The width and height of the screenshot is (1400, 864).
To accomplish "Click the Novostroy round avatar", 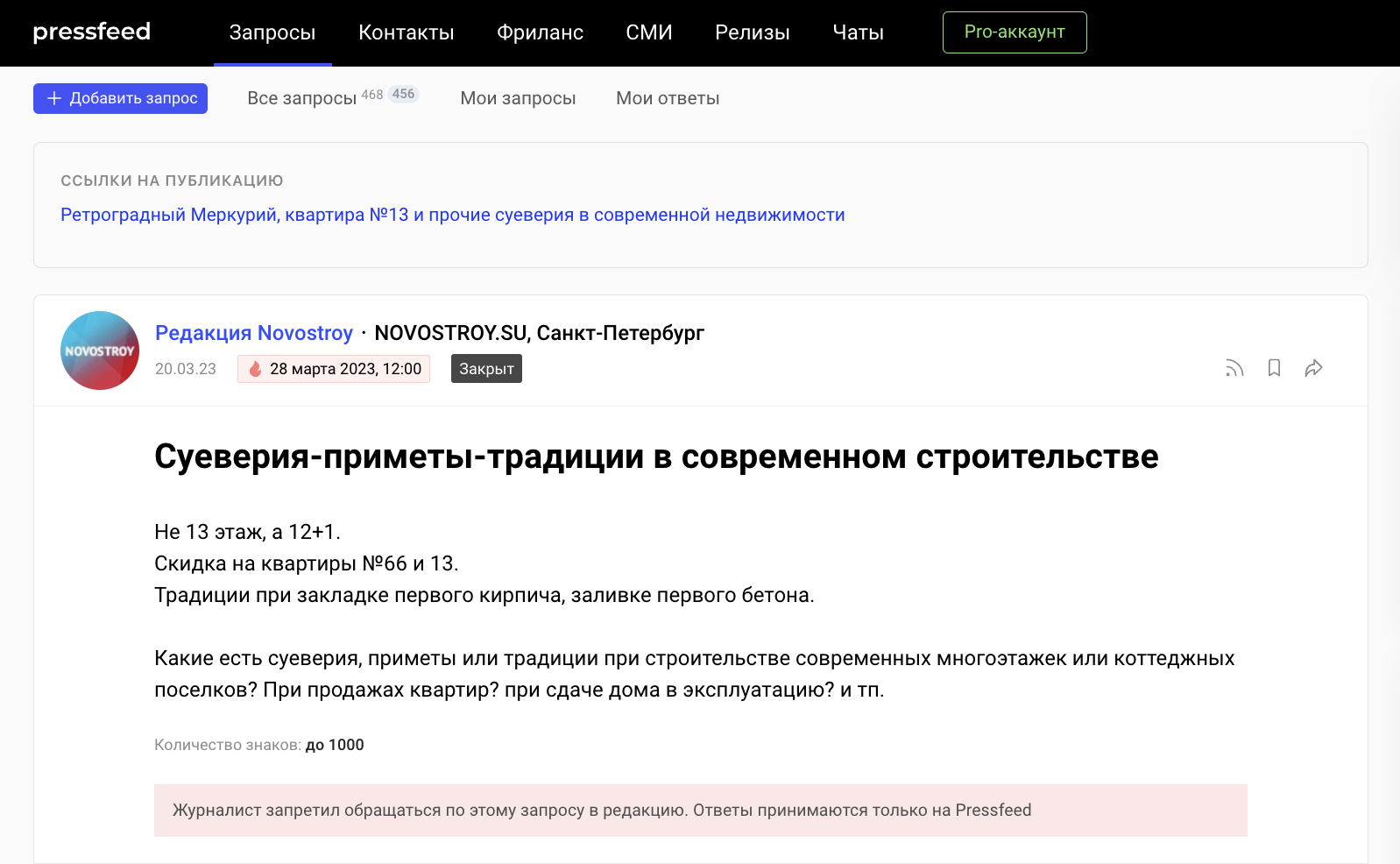I will point(100,351).
